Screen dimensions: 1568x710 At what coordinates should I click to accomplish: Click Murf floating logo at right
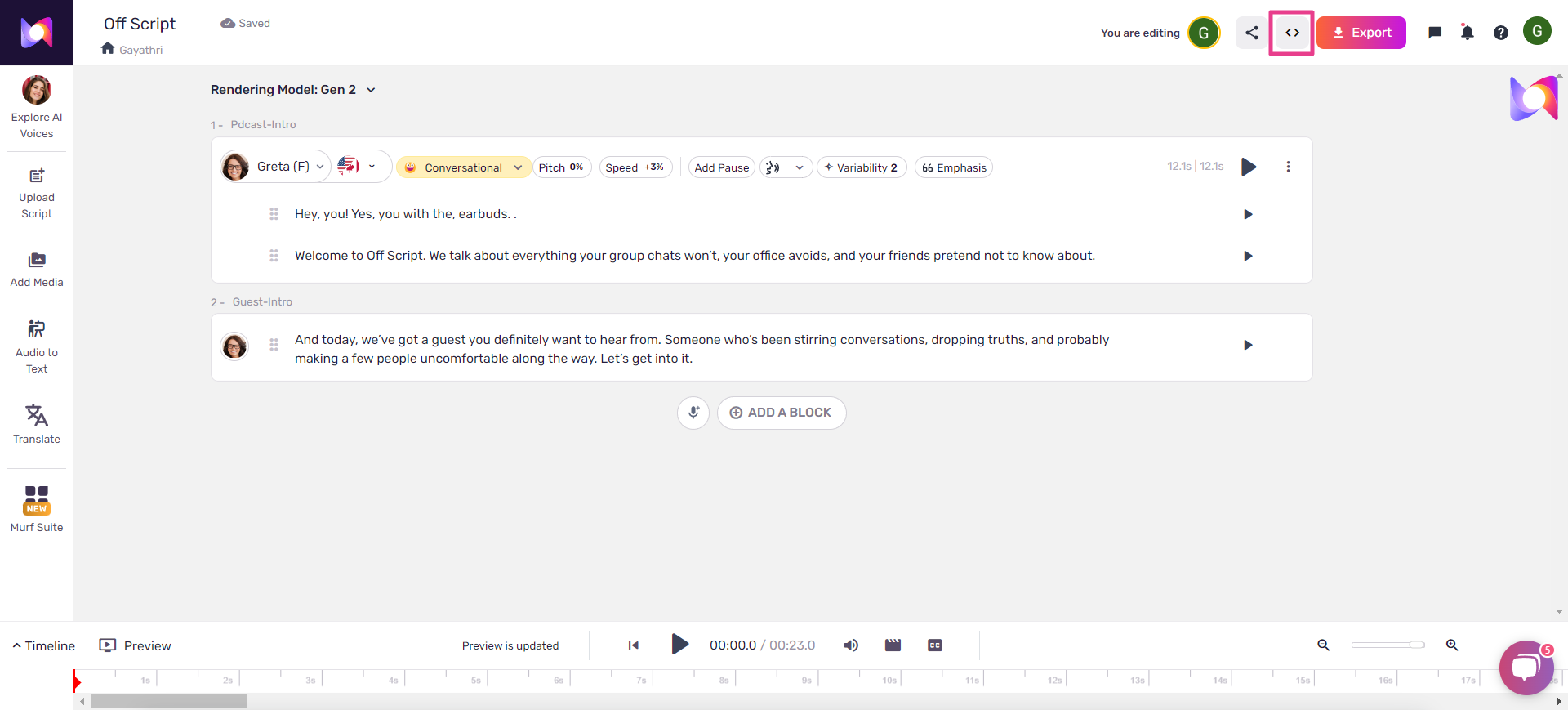[x=1534, y=99]
